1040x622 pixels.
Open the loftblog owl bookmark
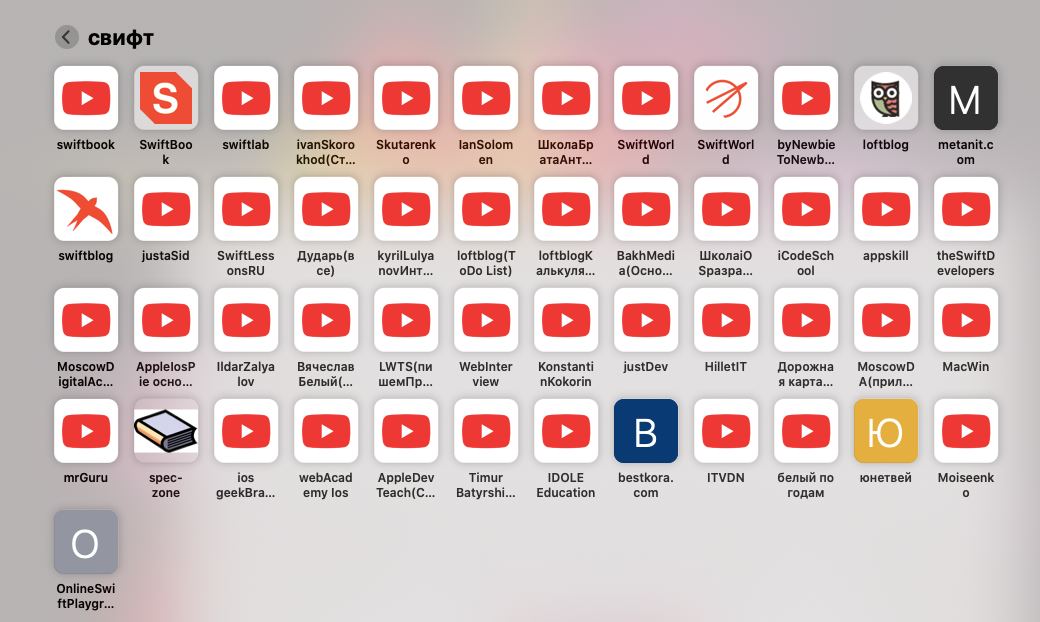coord(886,98)
